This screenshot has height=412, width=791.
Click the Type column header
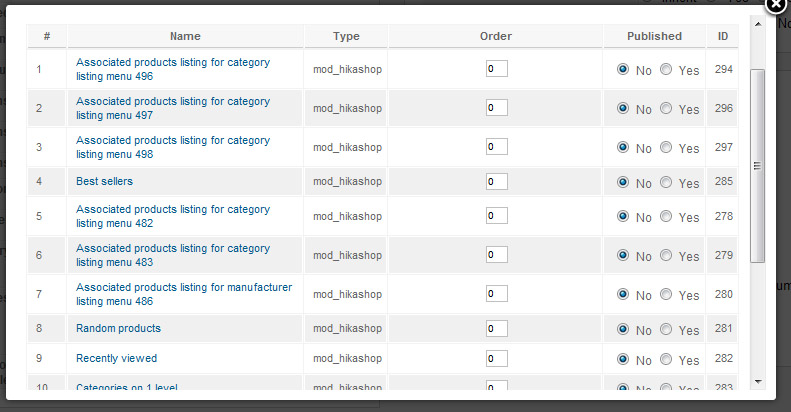(346, 36)
